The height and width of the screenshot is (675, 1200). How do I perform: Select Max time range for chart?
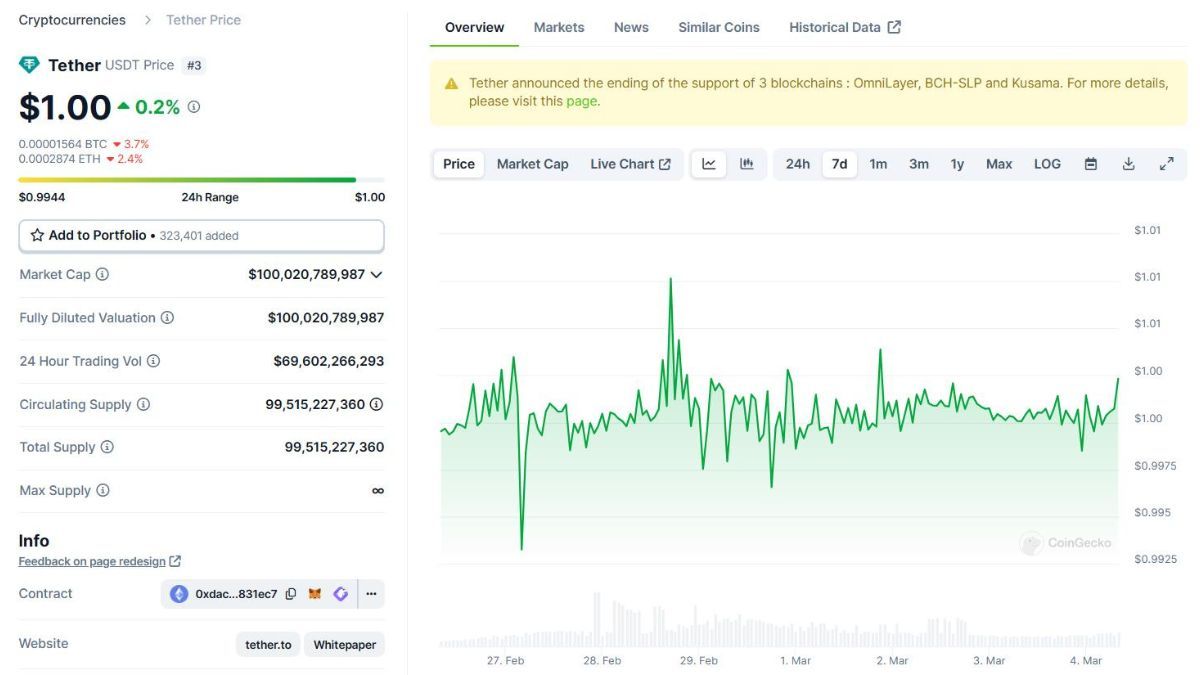click(x=999, y=164)
